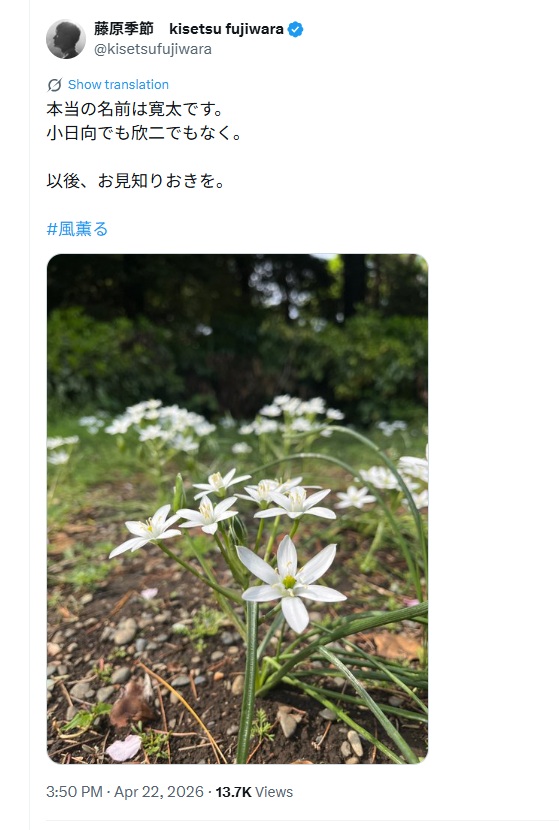559x830 pixels.
Task: Click the post line 小日向でも欣二でもなく。
Action: point(144,133)
